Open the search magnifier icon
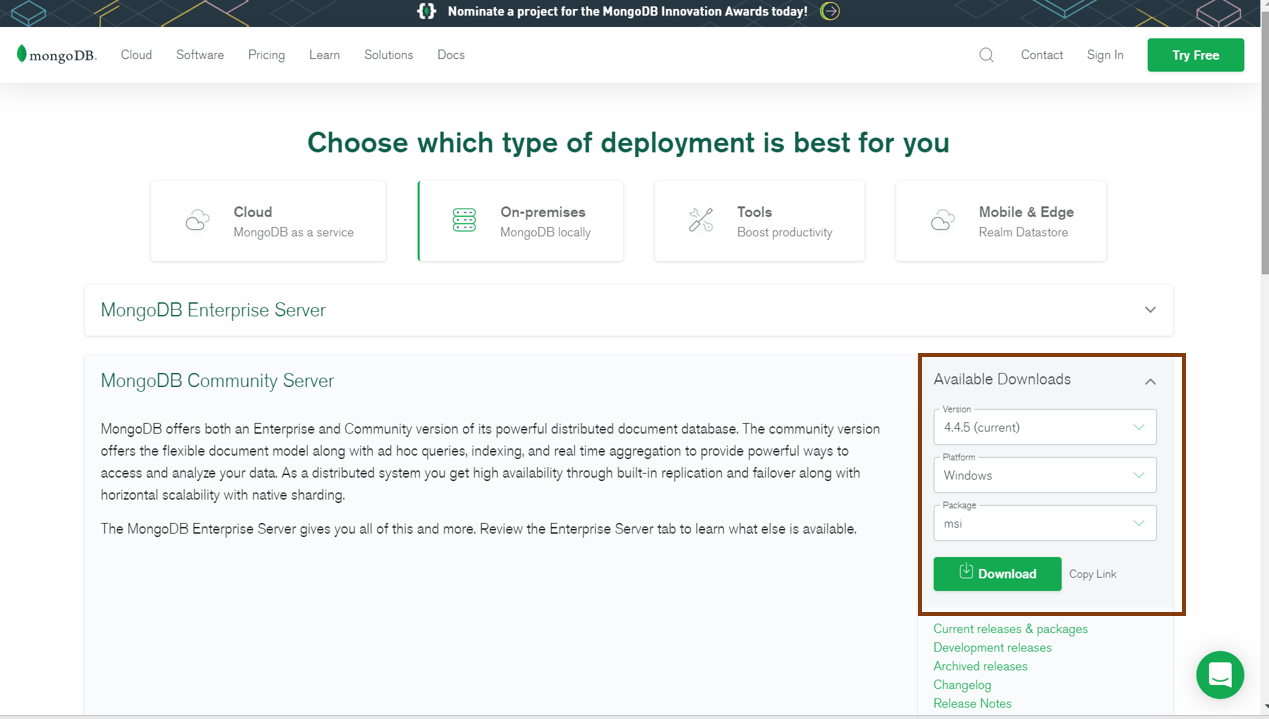The height and width of the screenshot is (719, 1269). [986, 55]
